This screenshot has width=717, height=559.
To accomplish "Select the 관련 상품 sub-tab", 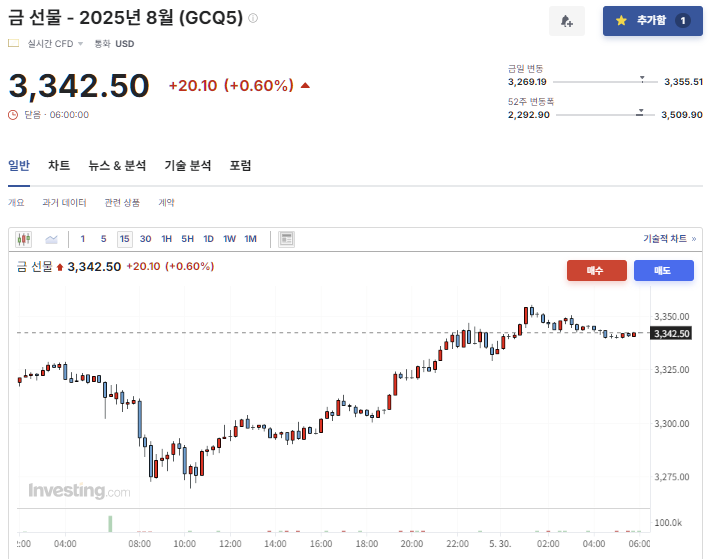I will [x=122, y=202].
